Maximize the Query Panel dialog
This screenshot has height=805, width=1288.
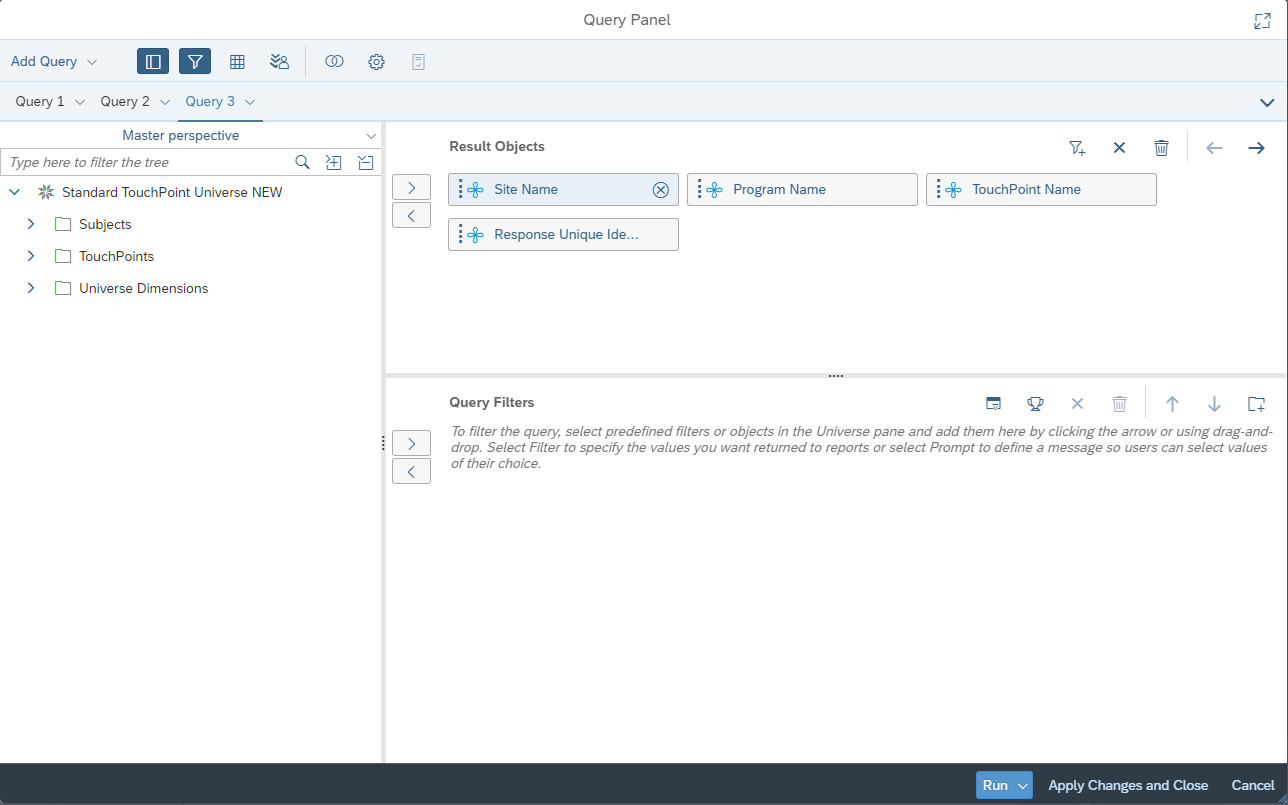[1262, 21]
